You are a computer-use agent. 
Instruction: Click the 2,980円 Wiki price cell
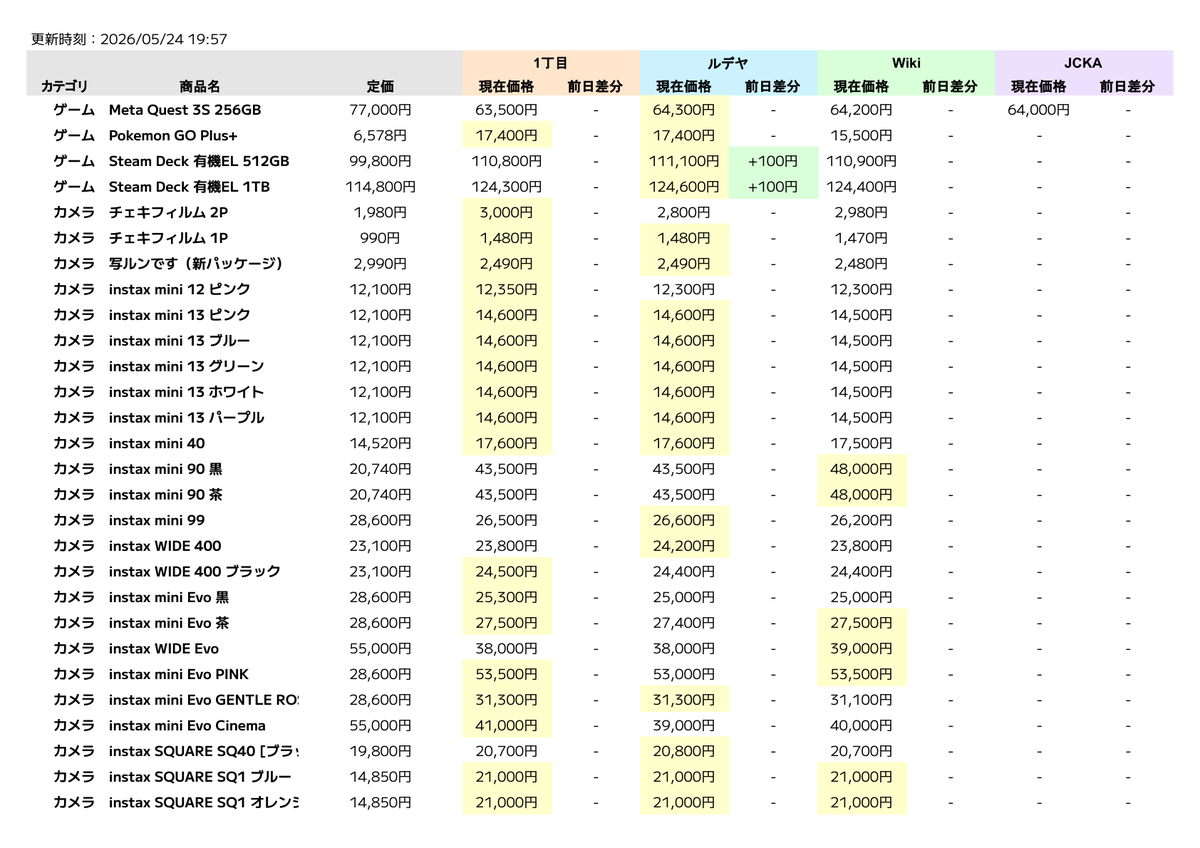click(861, 212)
